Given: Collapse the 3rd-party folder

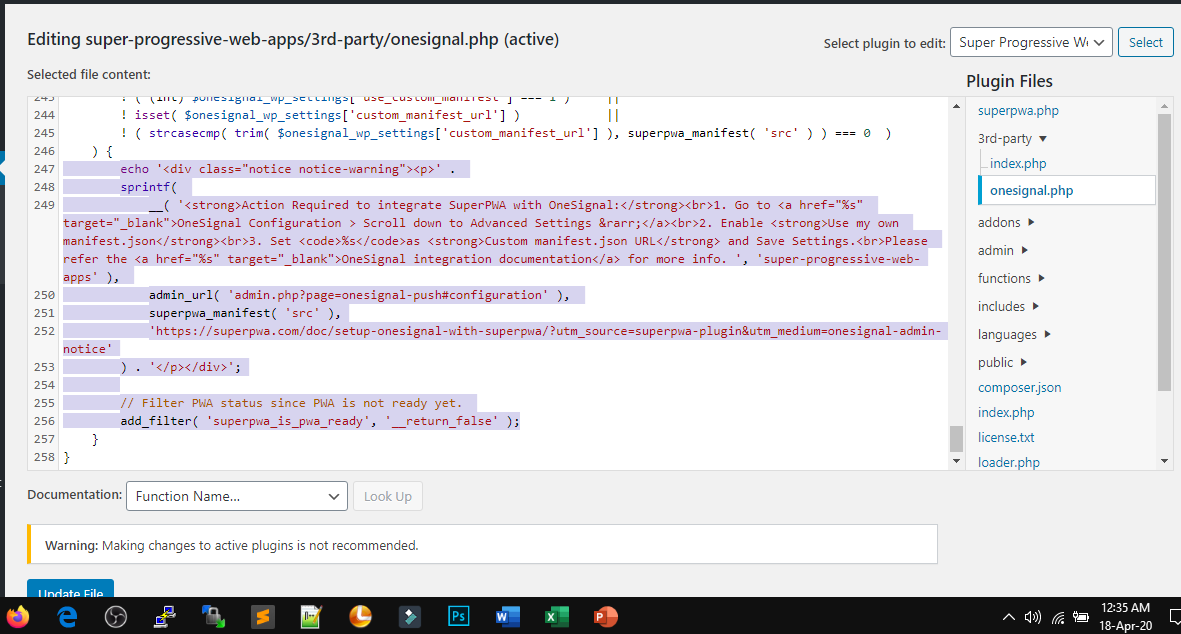Looking at the screenshot, I should 1012,139.
